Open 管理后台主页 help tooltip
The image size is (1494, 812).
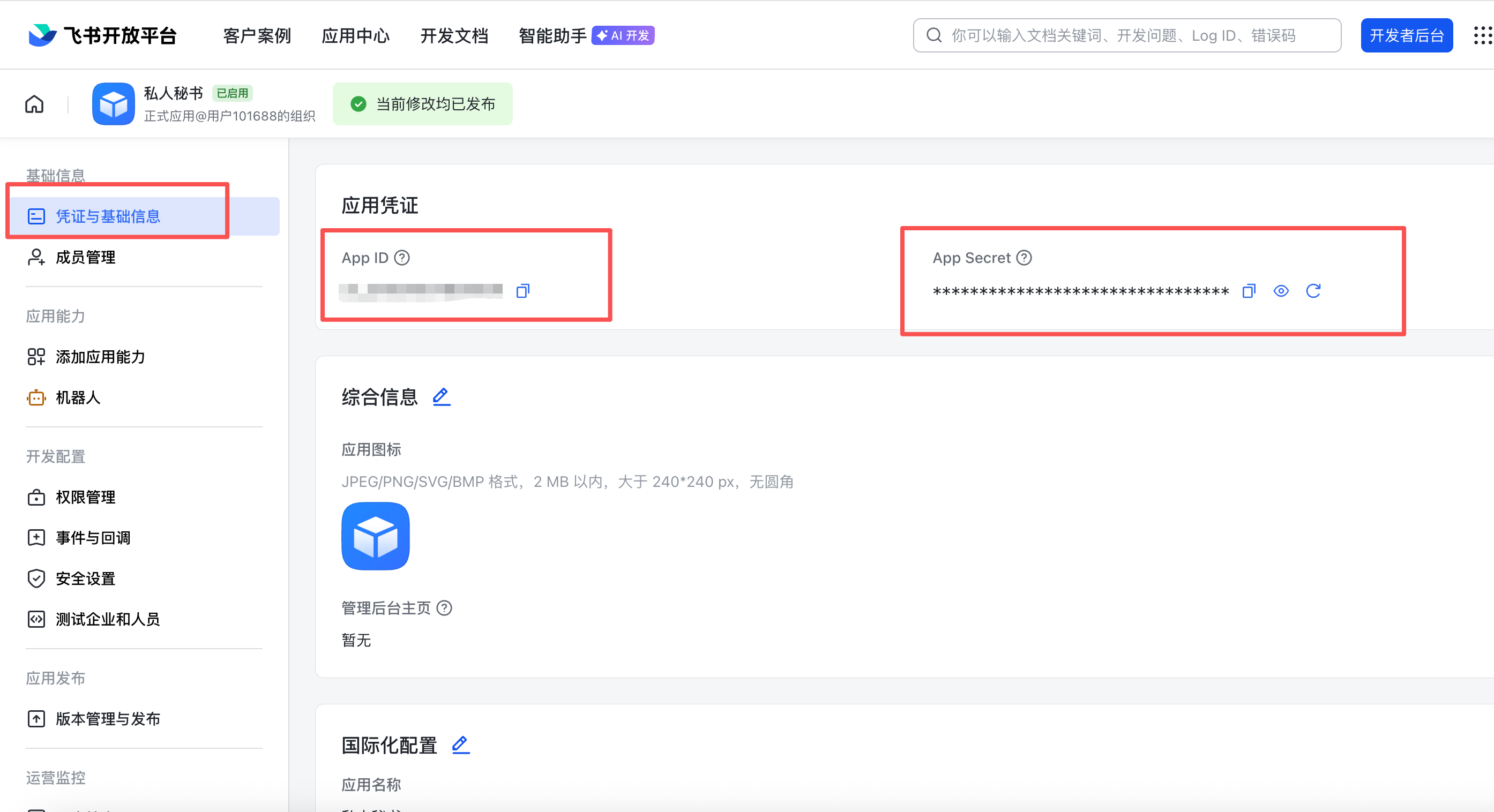click(444, 608)
